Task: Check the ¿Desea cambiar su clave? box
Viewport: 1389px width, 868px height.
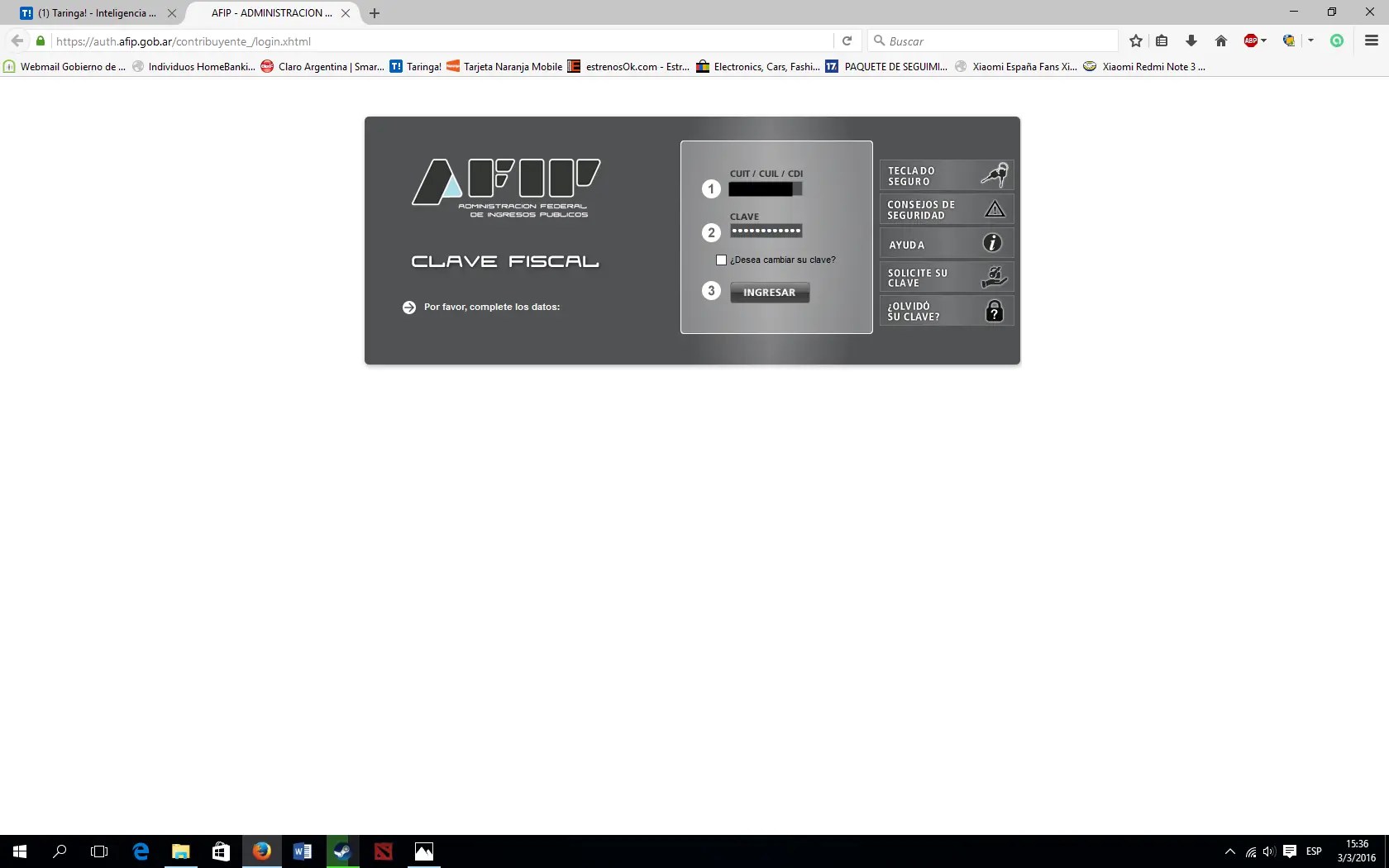Action: (x=721, y=260)
